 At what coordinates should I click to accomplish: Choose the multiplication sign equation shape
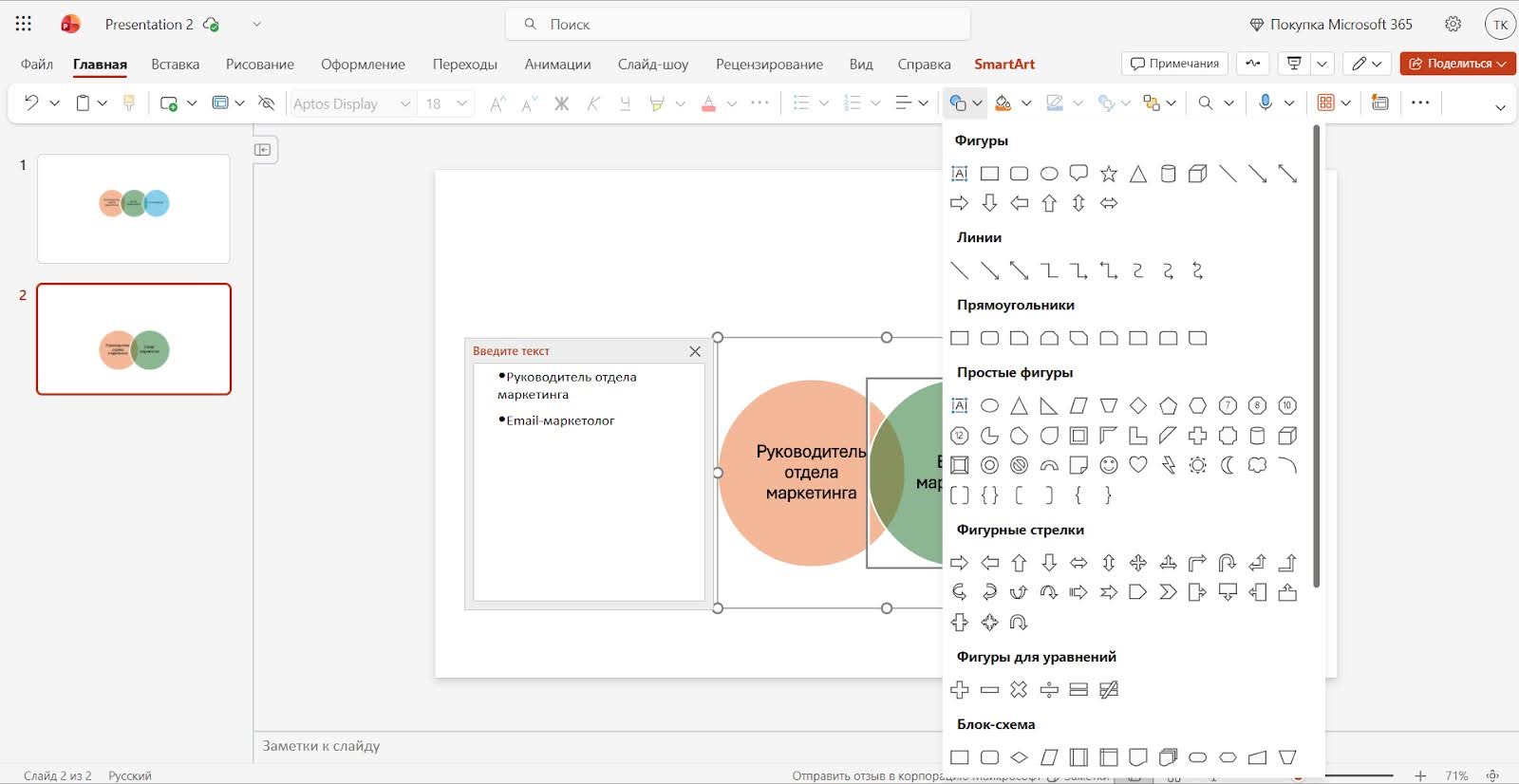tap(1019, 690)
